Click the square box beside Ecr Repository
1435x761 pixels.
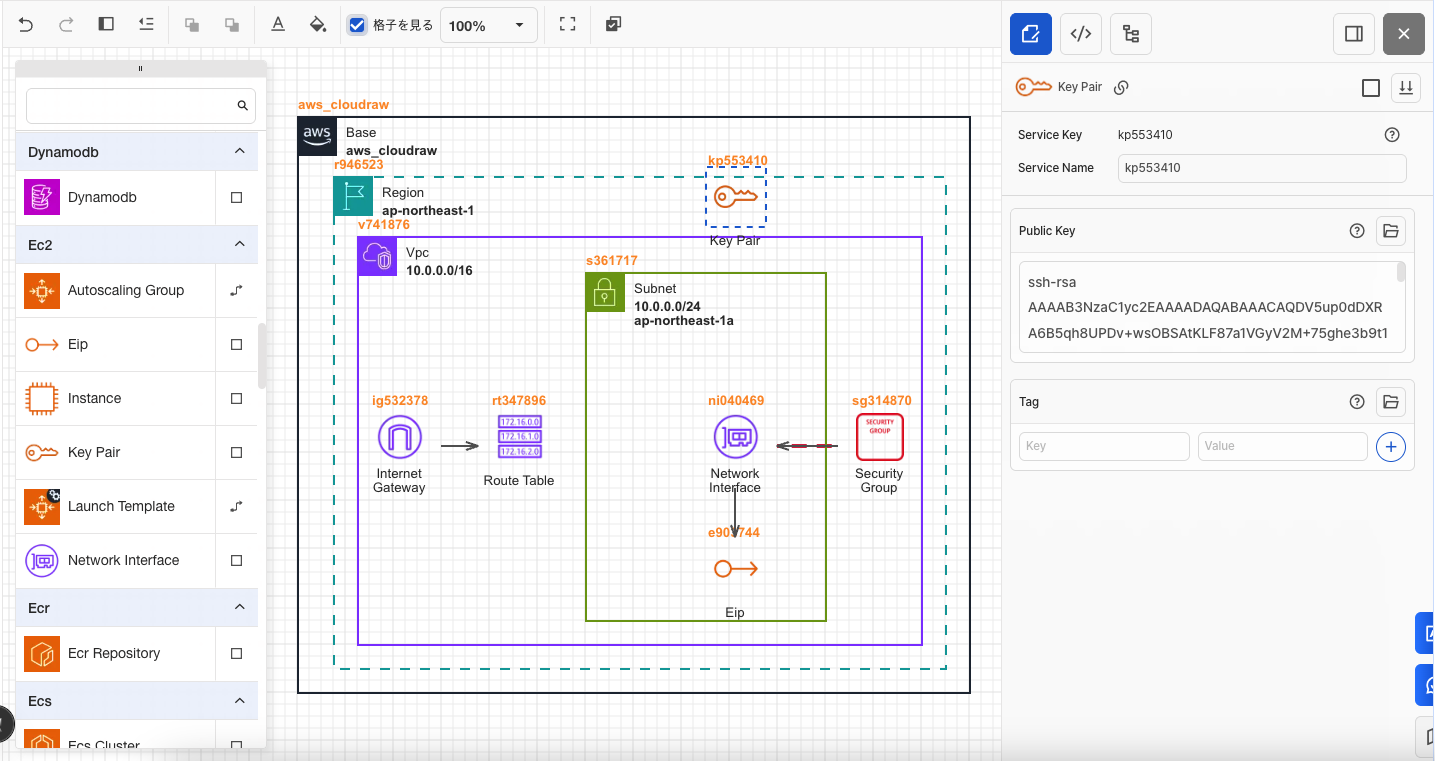tap(237, 654)
